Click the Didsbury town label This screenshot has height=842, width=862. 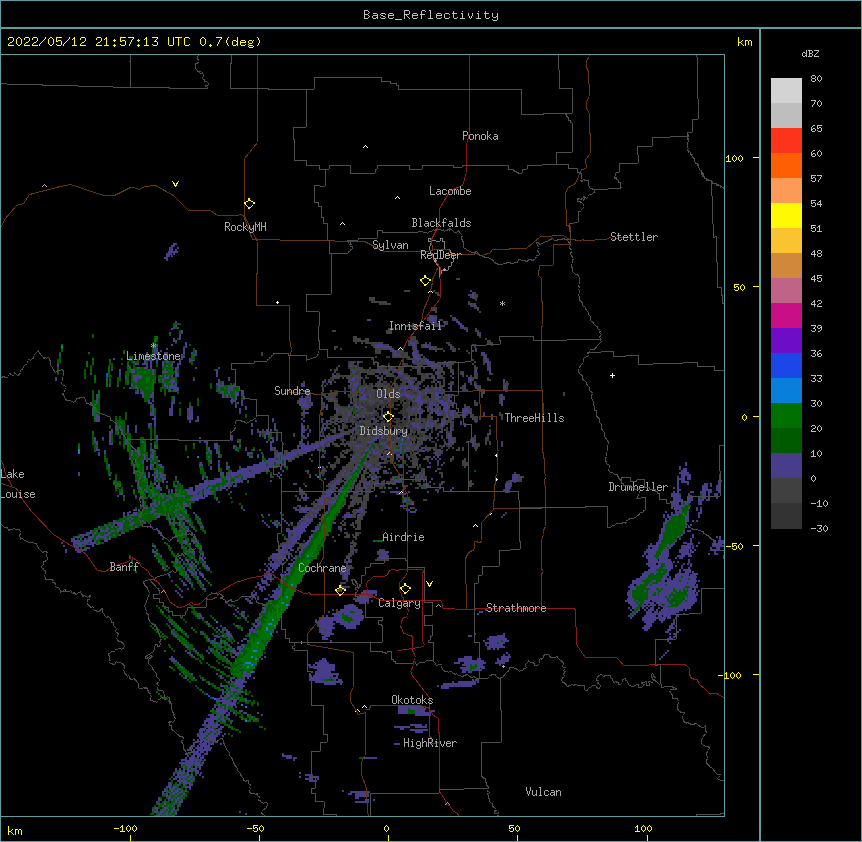click(384, 431)
